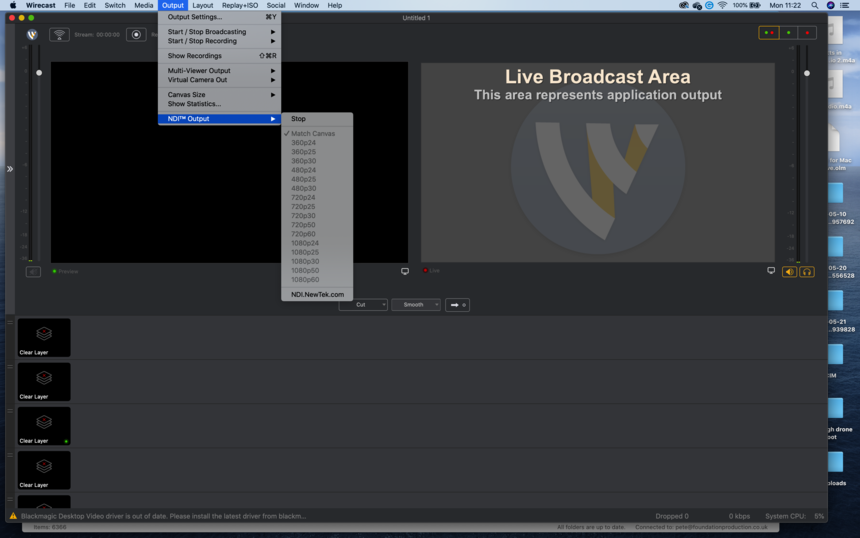The image size is (860, 538).
Task: Click the third layer row handle icon
Action: (x=10, y=411)
